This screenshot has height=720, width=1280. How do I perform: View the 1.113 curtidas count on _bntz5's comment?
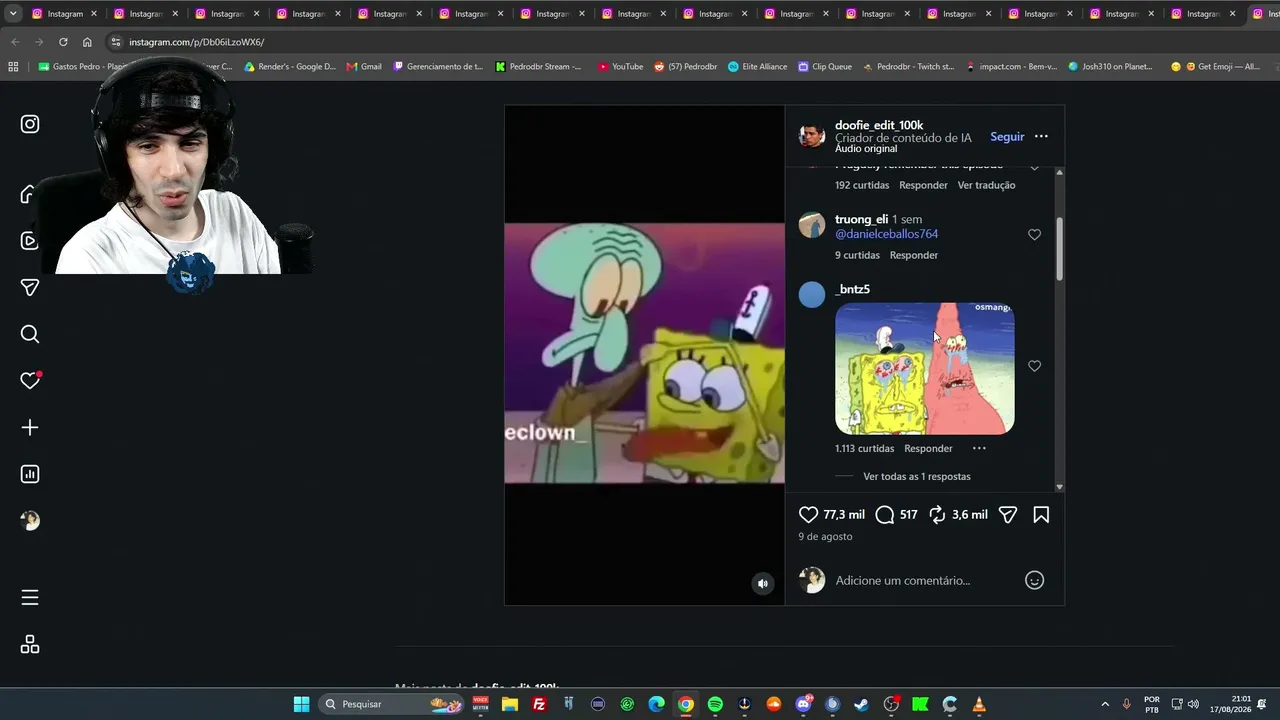tap(865, 448)
